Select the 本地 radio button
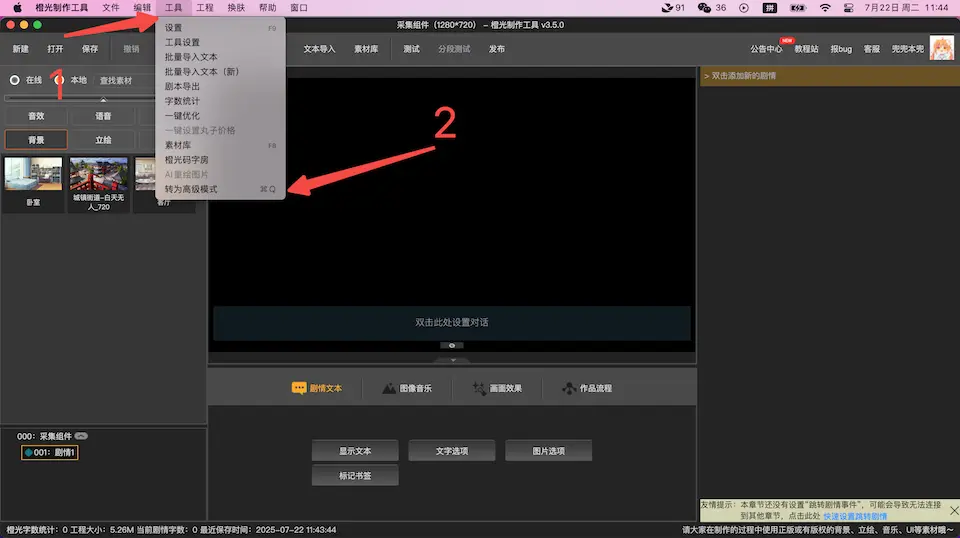The width and height of the screenshot is (960, 538). tap(59, 80)
